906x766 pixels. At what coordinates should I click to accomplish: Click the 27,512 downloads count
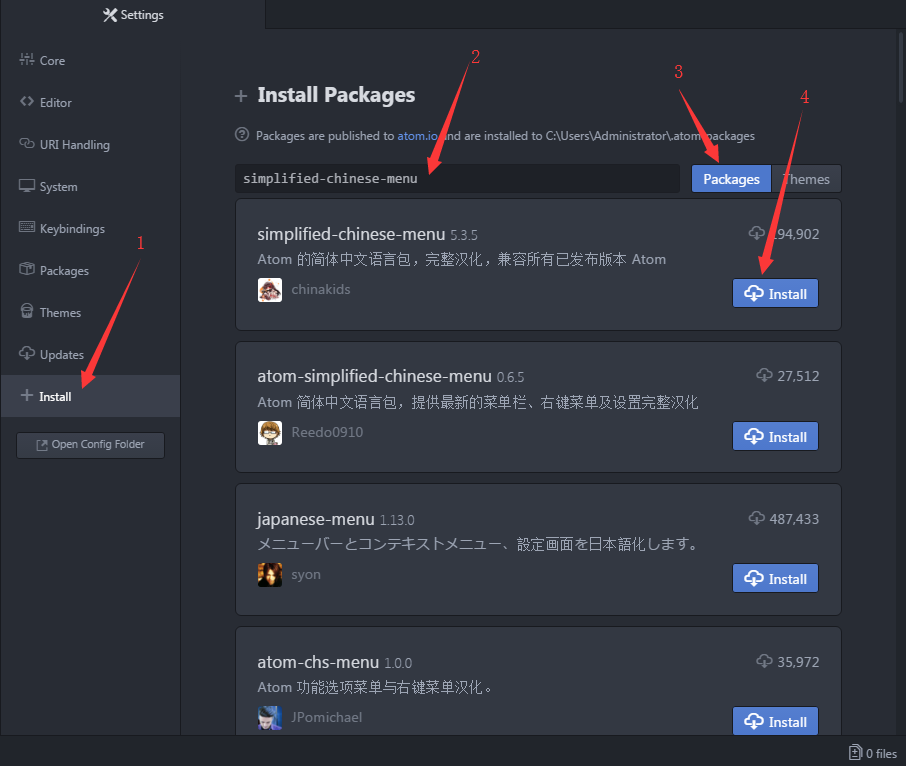[798, 376]
